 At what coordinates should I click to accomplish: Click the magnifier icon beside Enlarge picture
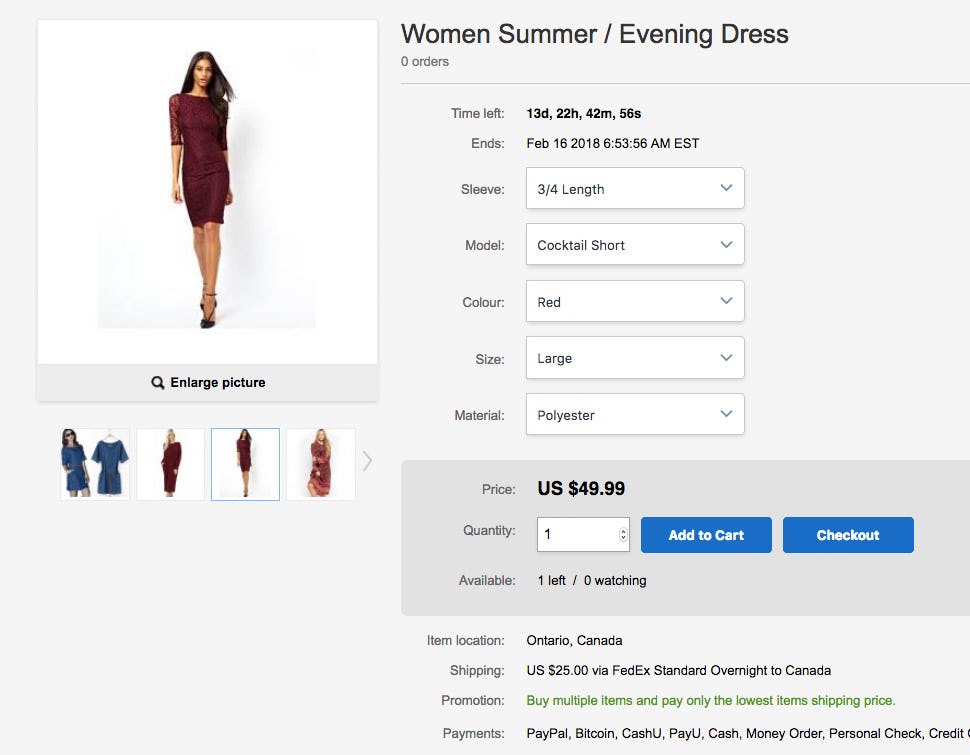[158, 383]
